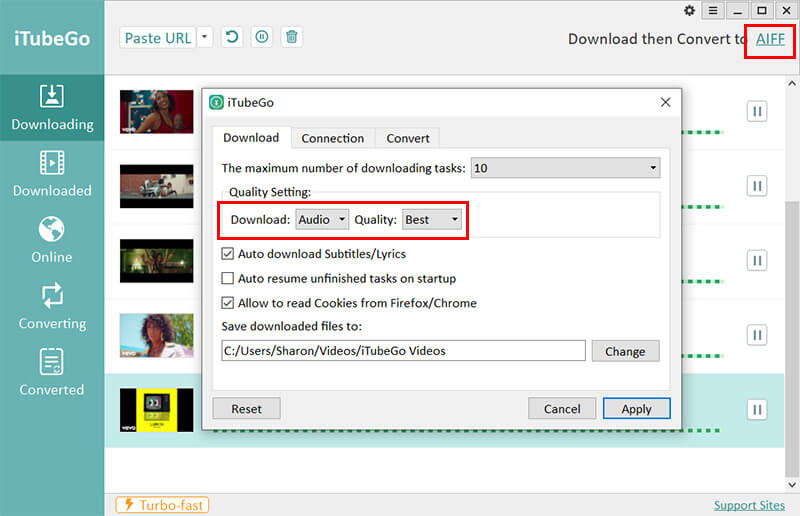Toggle Auto download Subtitles/Lyrics checkbox
This screenshot has height=516, width=800.
point(228,254)
